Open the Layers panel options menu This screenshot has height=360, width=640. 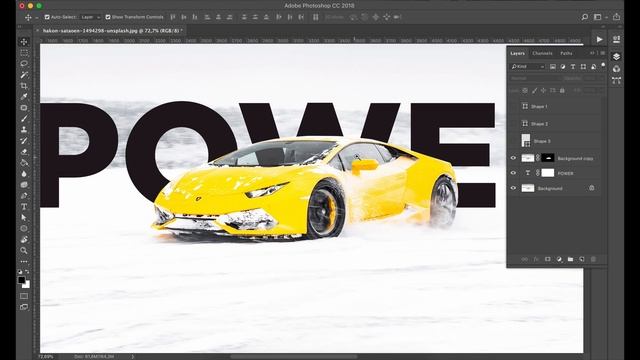(x=602, y=53)
